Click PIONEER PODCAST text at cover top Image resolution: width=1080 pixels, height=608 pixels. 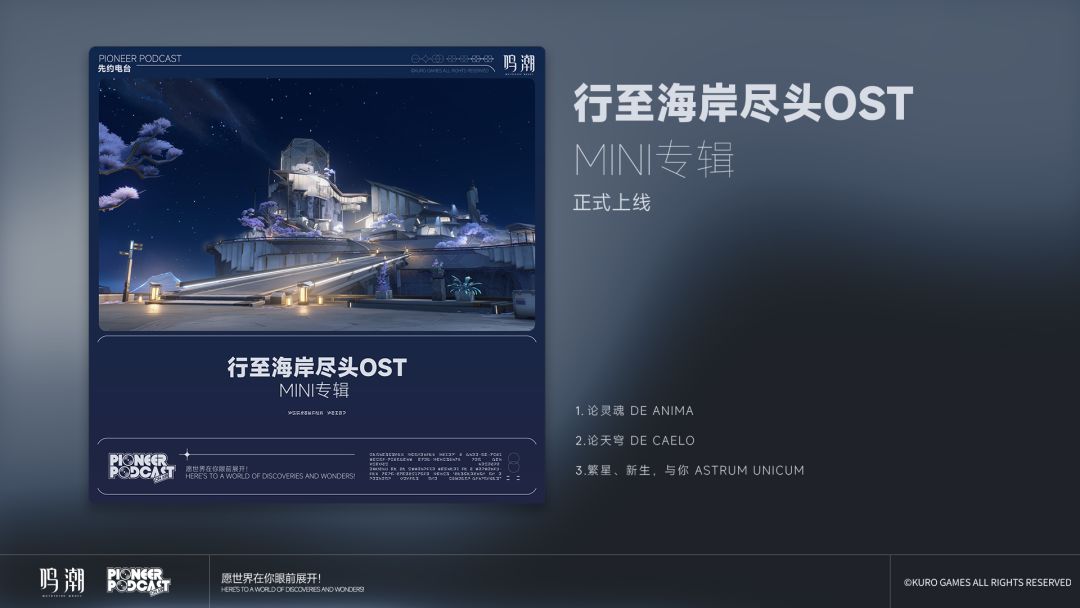click(140, 59)
